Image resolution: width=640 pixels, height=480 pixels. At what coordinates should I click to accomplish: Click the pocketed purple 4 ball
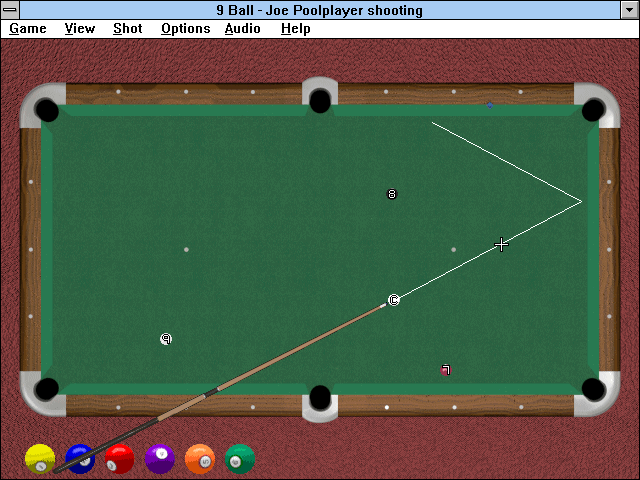(160, 459)
